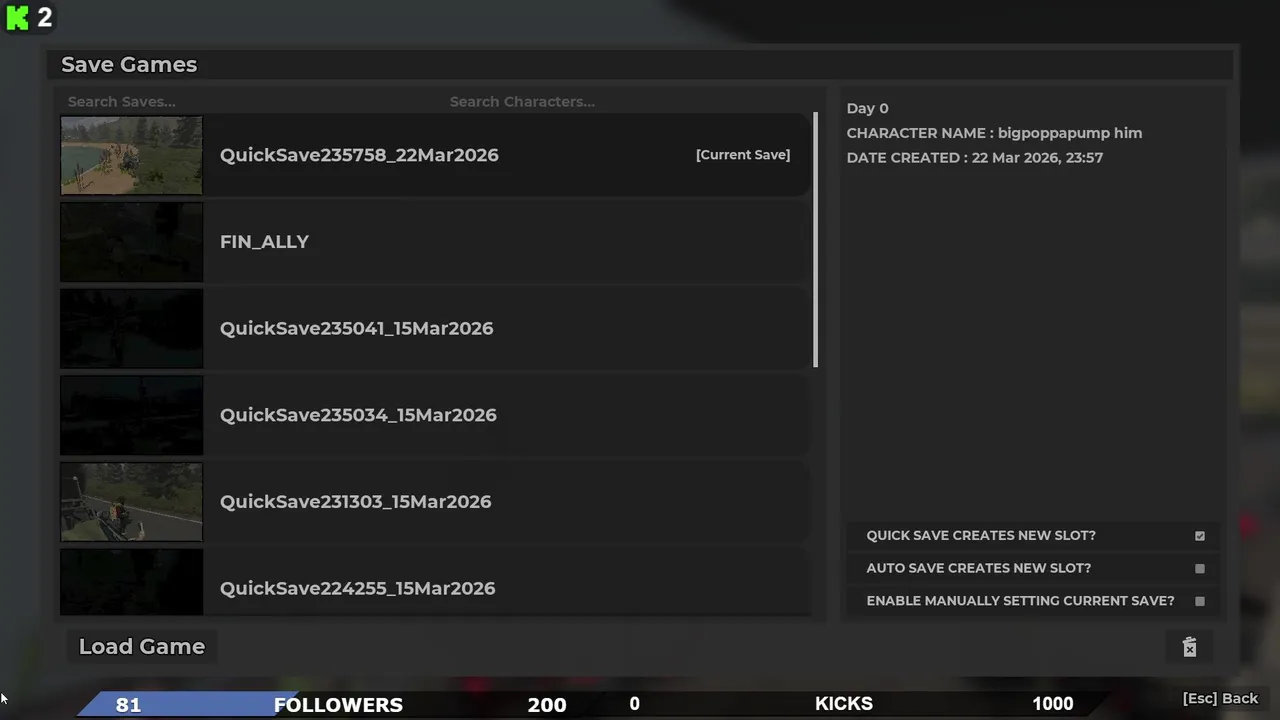Click the Save Games title
The width and height of the screenshot is (1280, 720).
pos(129,65)
